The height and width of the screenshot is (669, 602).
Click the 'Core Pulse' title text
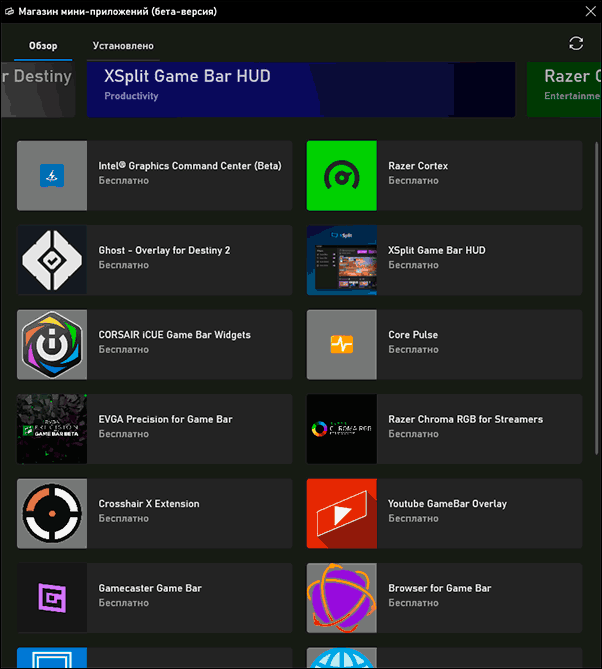coord(413,334)
